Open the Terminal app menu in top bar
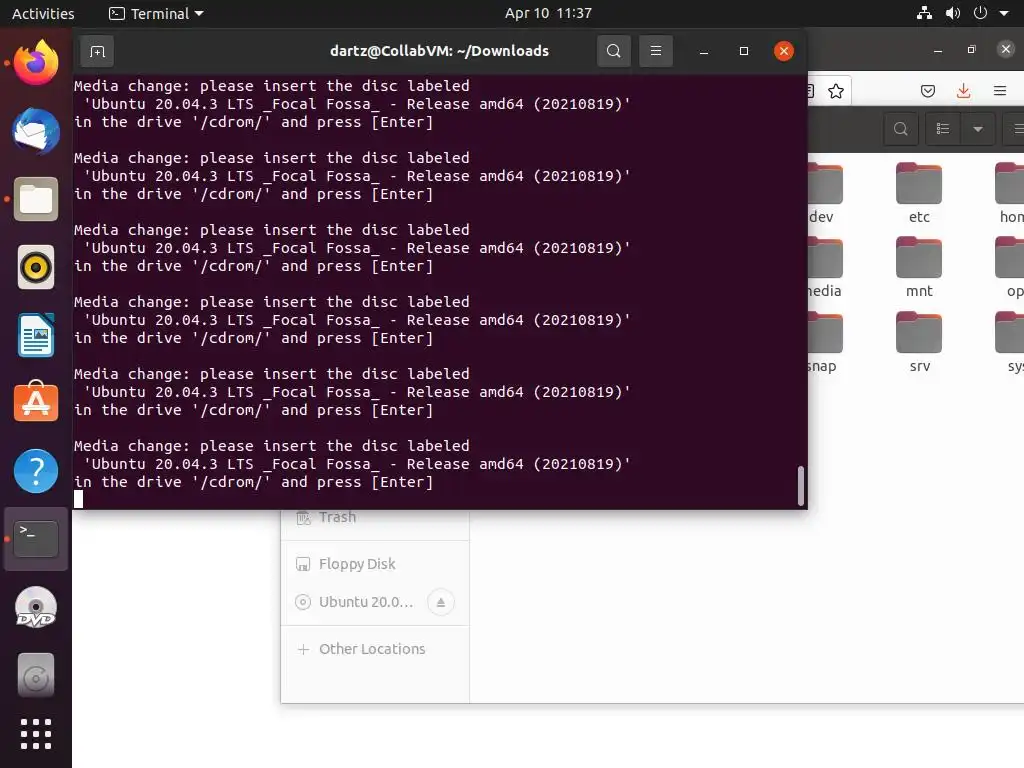This screenshot has height=768, width=1024. pyautogui.click(x=156, y=13)
